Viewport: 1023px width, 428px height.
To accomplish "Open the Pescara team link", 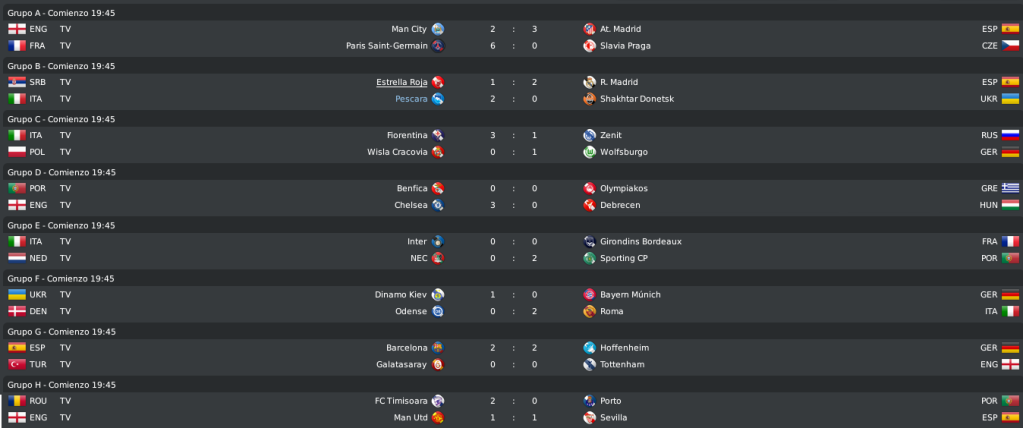I will point(411,99).
